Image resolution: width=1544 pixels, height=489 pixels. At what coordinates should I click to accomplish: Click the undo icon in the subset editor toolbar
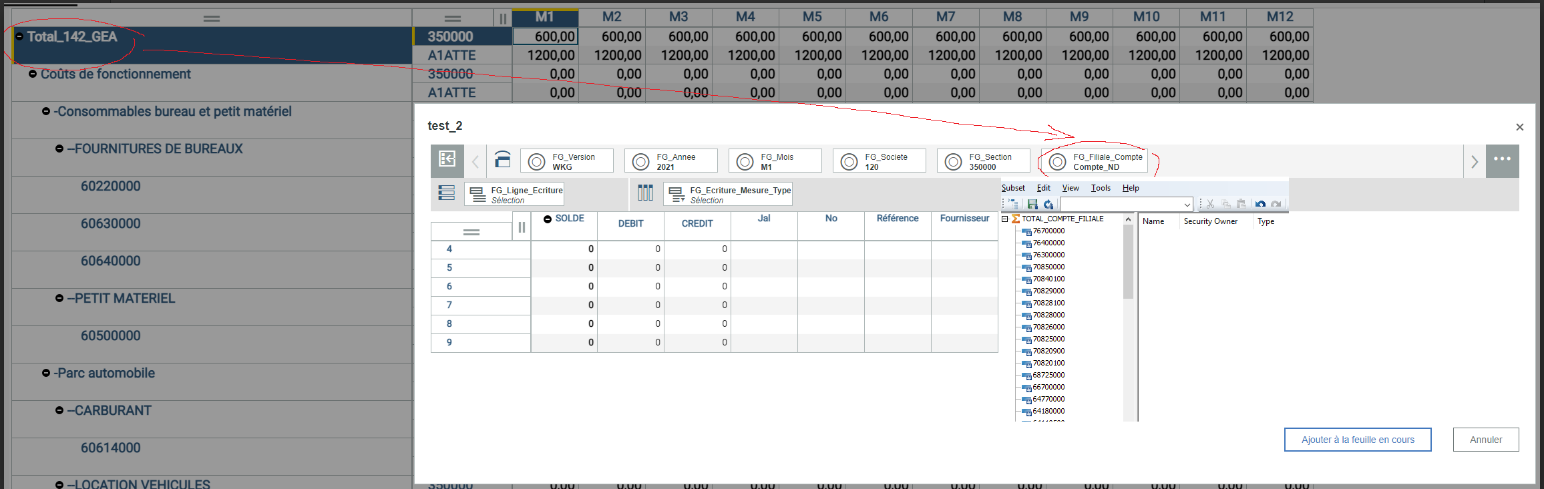(x=1260, y=204)
